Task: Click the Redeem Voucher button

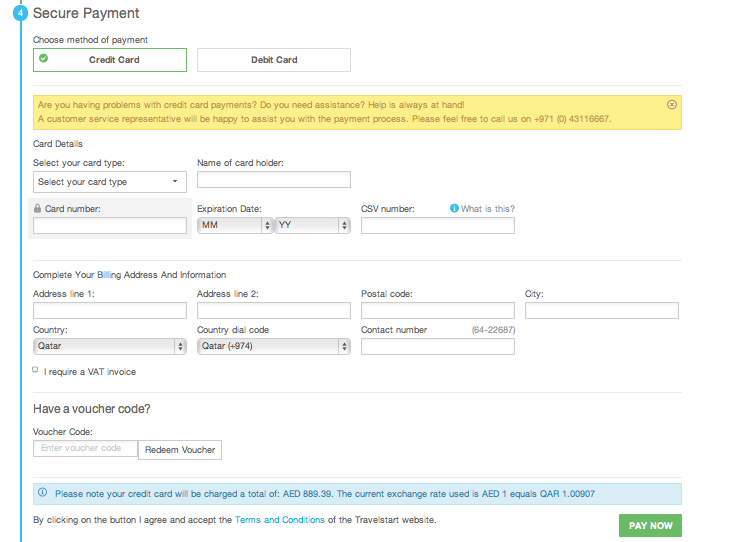Action: (180, 450)
